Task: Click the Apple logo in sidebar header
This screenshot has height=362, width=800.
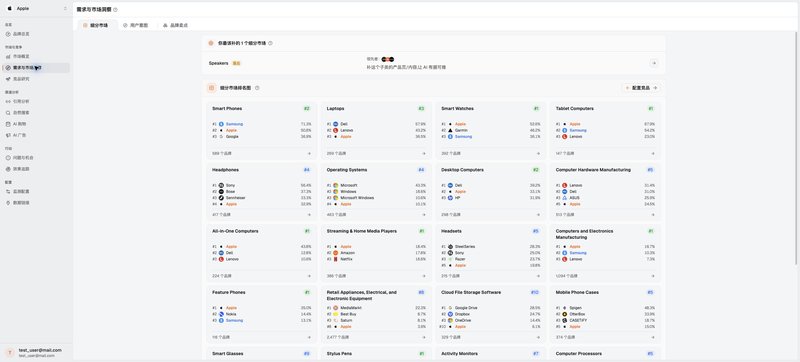Action: tap(9, 9)
